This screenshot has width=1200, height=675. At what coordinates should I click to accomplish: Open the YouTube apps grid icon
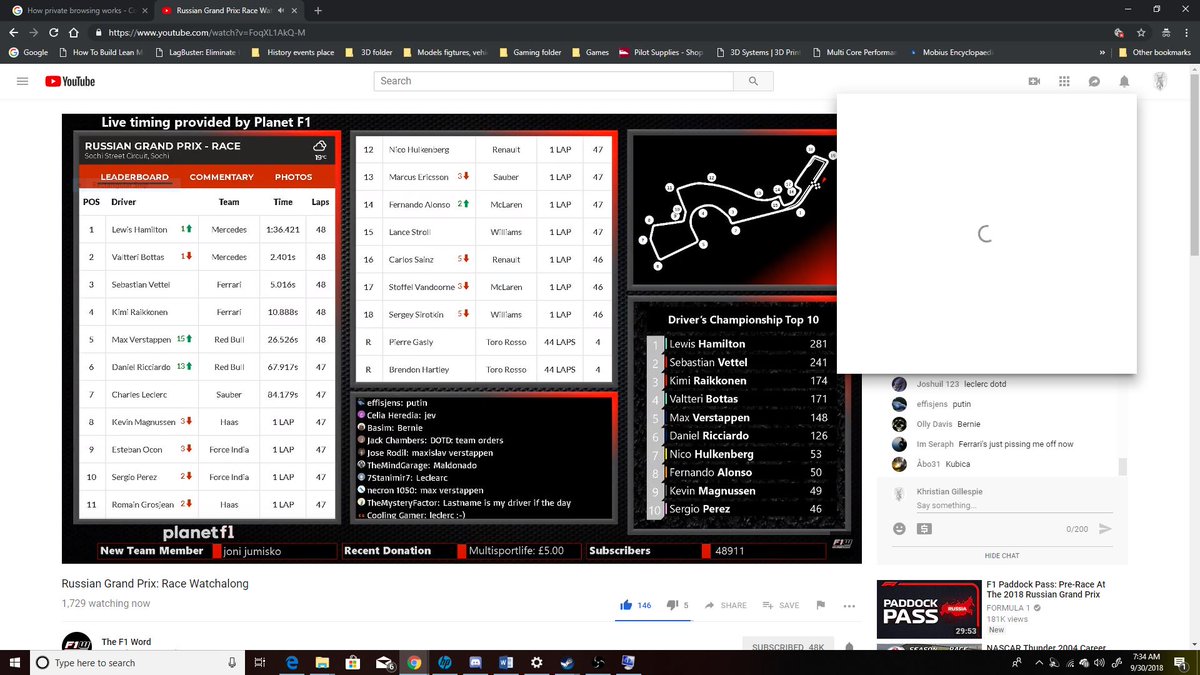click(x=1064, y=81)
